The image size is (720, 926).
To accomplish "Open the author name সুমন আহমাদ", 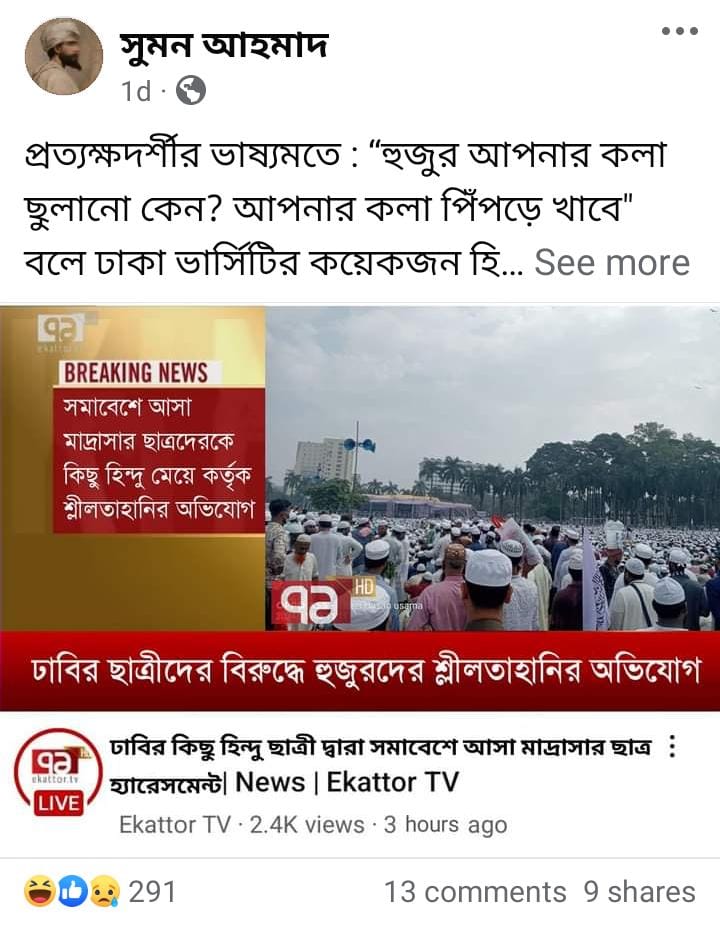I will [224, 45].
